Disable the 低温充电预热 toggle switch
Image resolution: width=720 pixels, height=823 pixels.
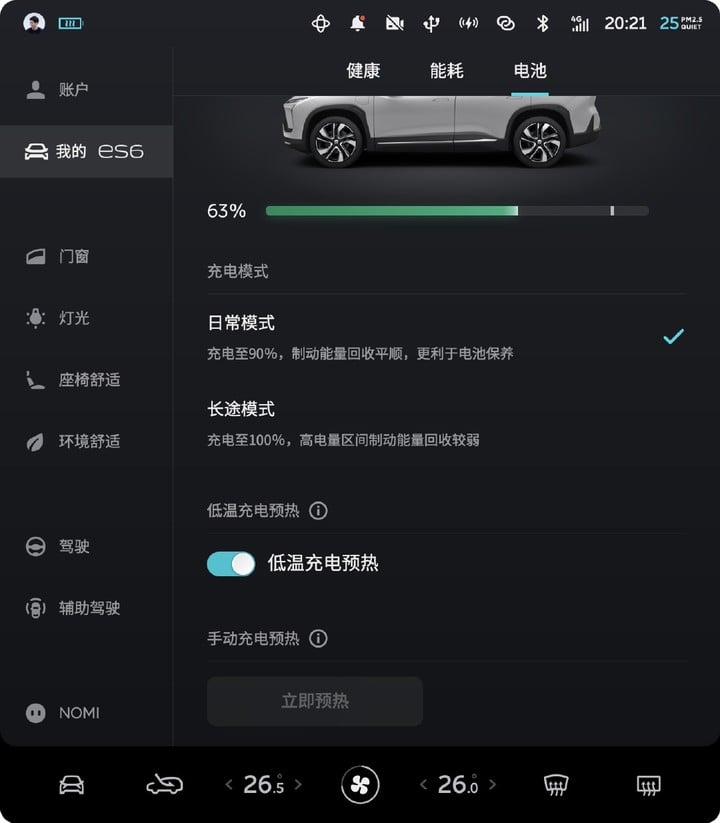tap(231, 564)
